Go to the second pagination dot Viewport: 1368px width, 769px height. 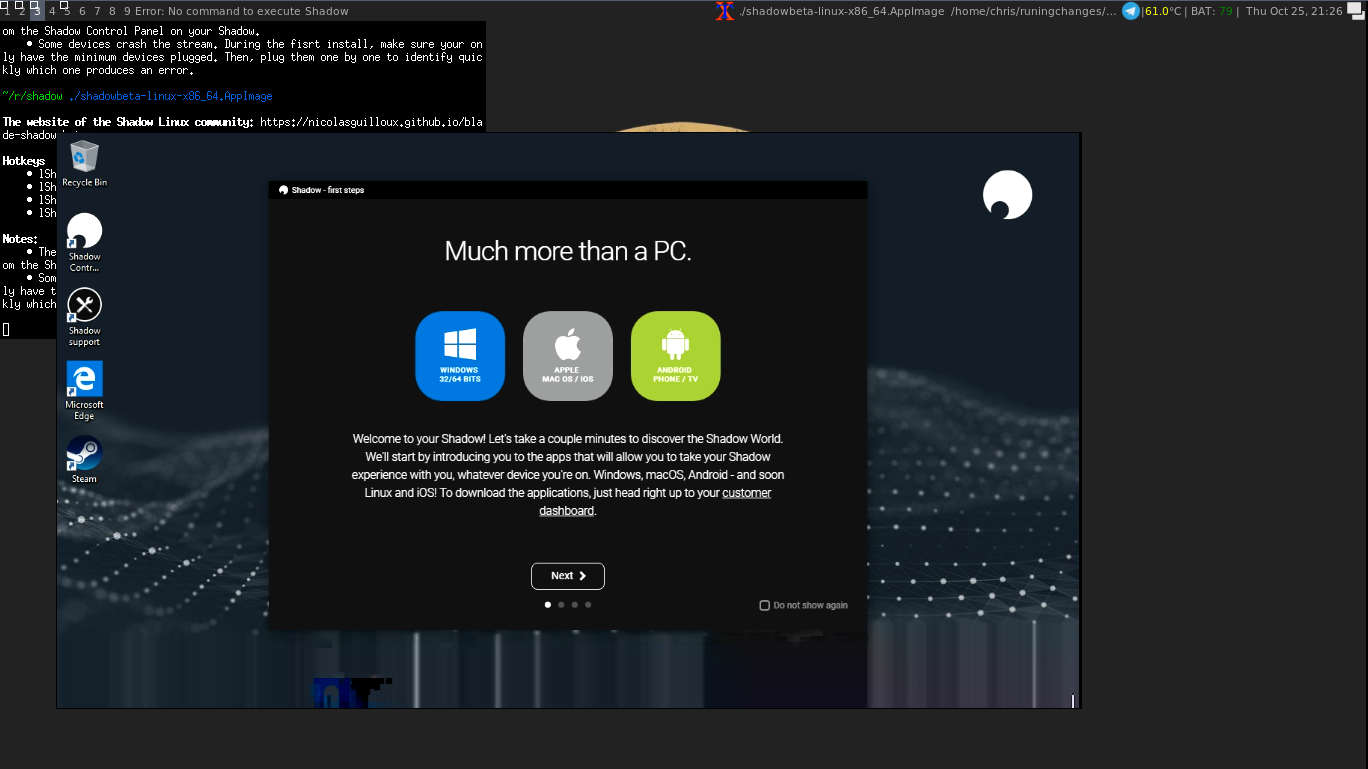coord(561,604)
